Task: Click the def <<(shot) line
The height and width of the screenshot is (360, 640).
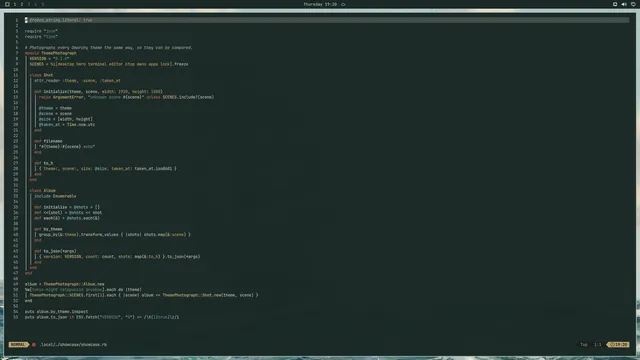Action: tap(68, 213)
